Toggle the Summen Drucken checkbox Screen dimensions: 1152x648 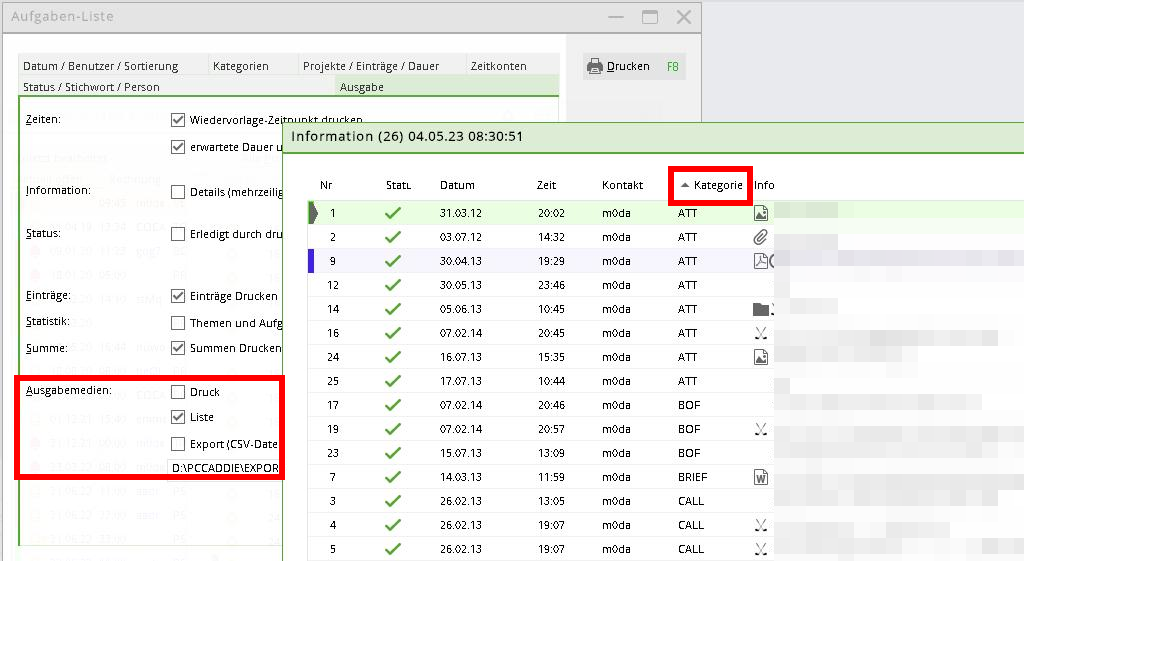(x=178, y=348)
